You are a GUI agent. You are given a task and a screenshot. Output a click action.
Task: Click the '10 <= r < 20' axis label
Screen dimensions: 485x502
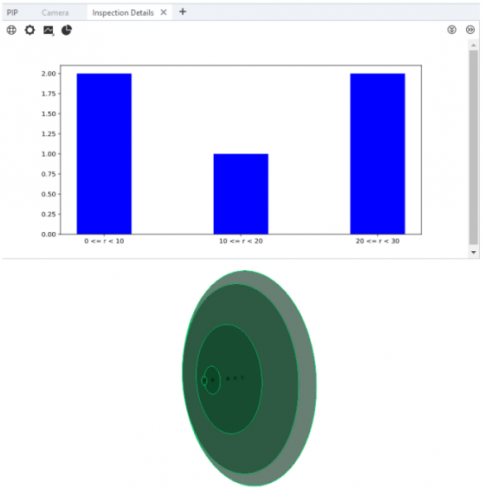241,241
